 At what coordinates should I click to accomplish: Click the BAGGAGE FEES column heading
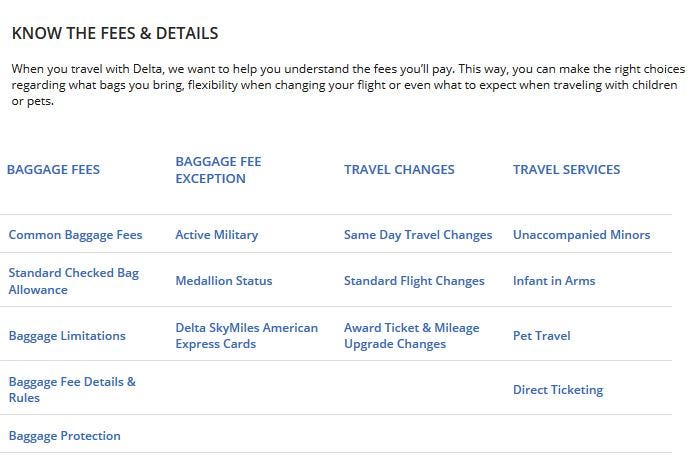53,170
